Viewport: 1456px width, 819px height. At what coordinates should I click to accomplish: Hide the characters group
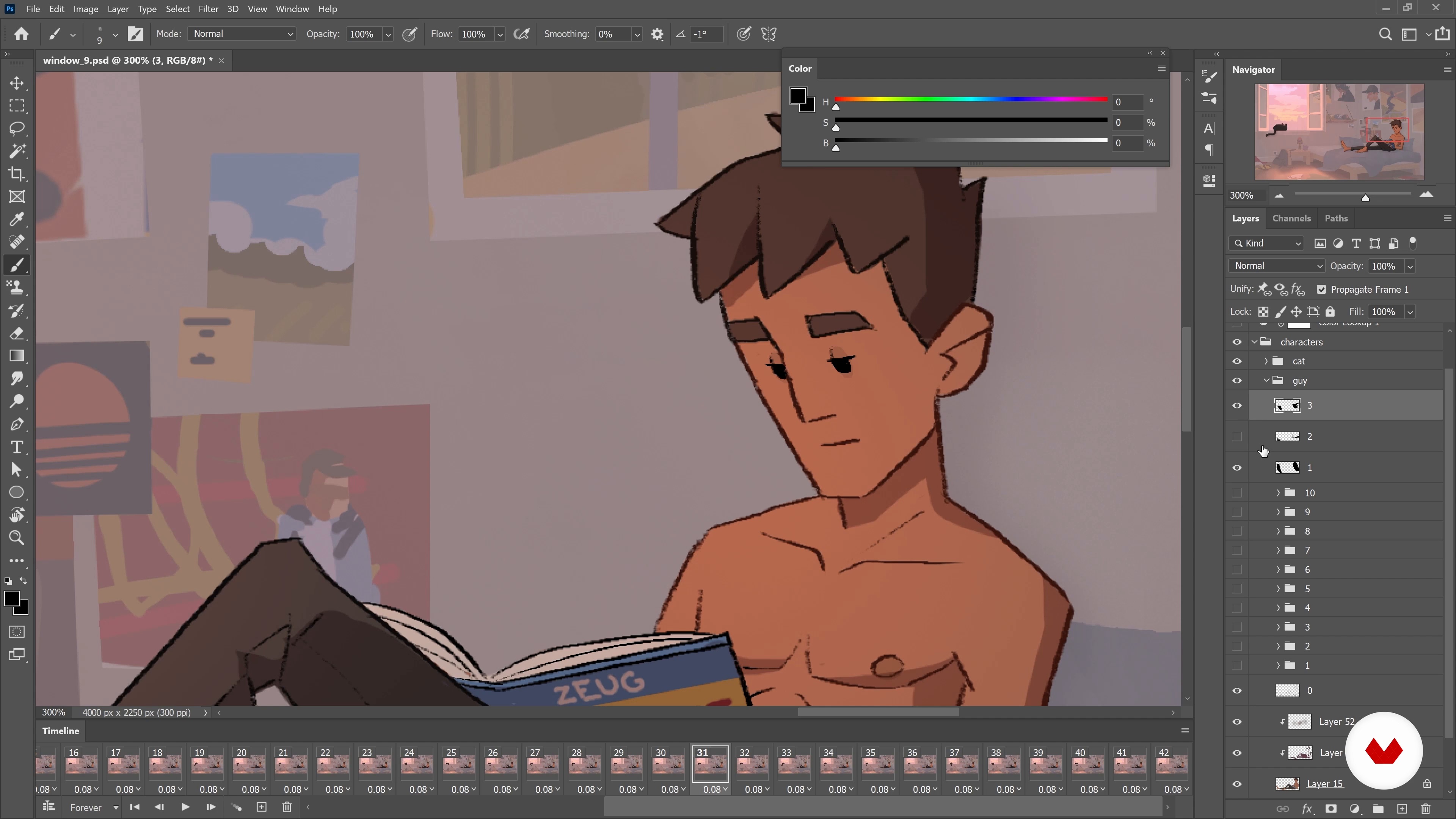point(1237,342)
